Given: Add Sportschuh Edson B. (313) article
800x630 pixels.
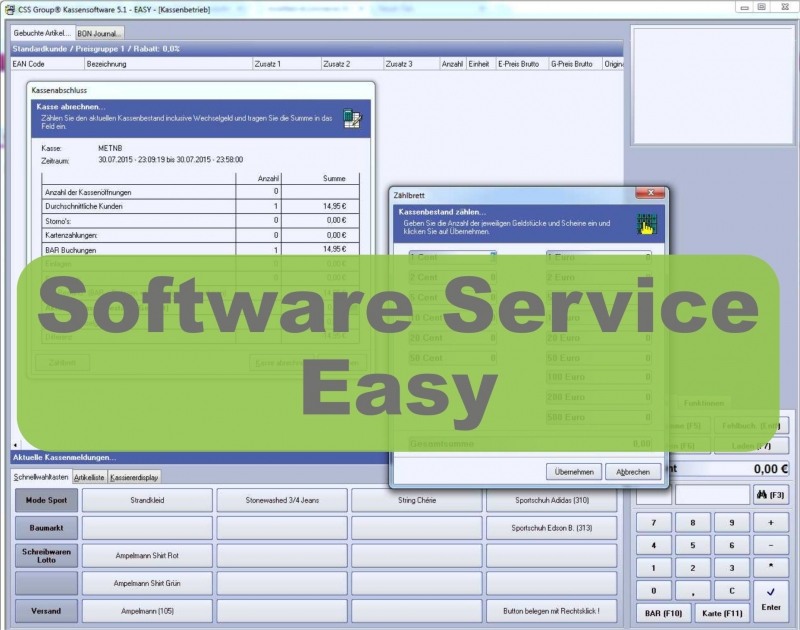Looking at the screenshot, I should pyautogui.click(x=552, y=528).
